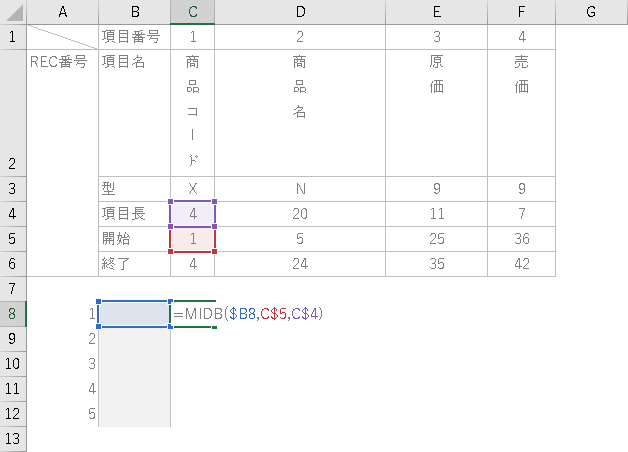The image size is (628, 452).
Task: Select row 9 header
Action: (x=13, y=339)
